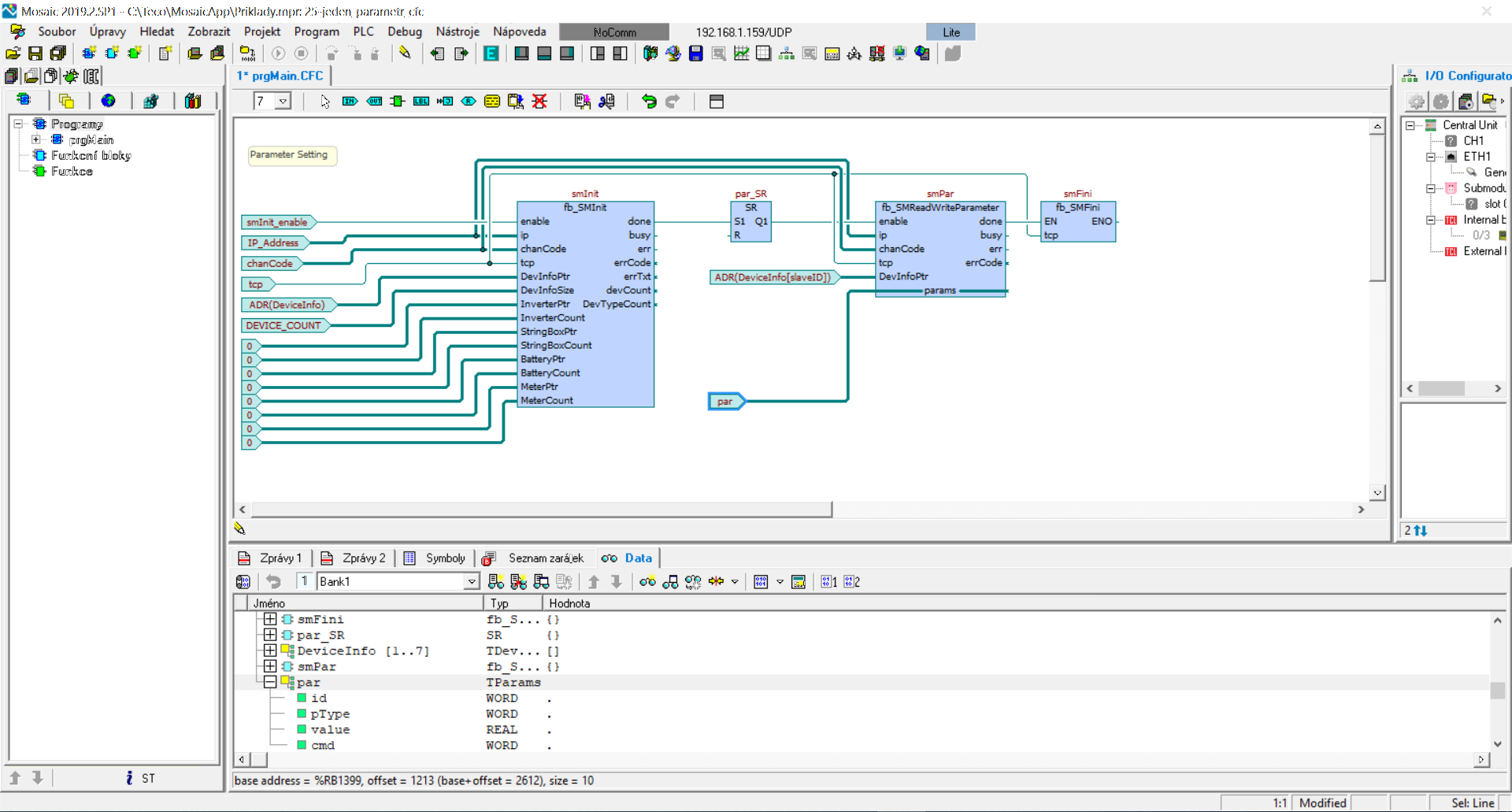Insert an IN input element
The height and width of the screenshot is (812, 1512).
(x=350, y=102)
